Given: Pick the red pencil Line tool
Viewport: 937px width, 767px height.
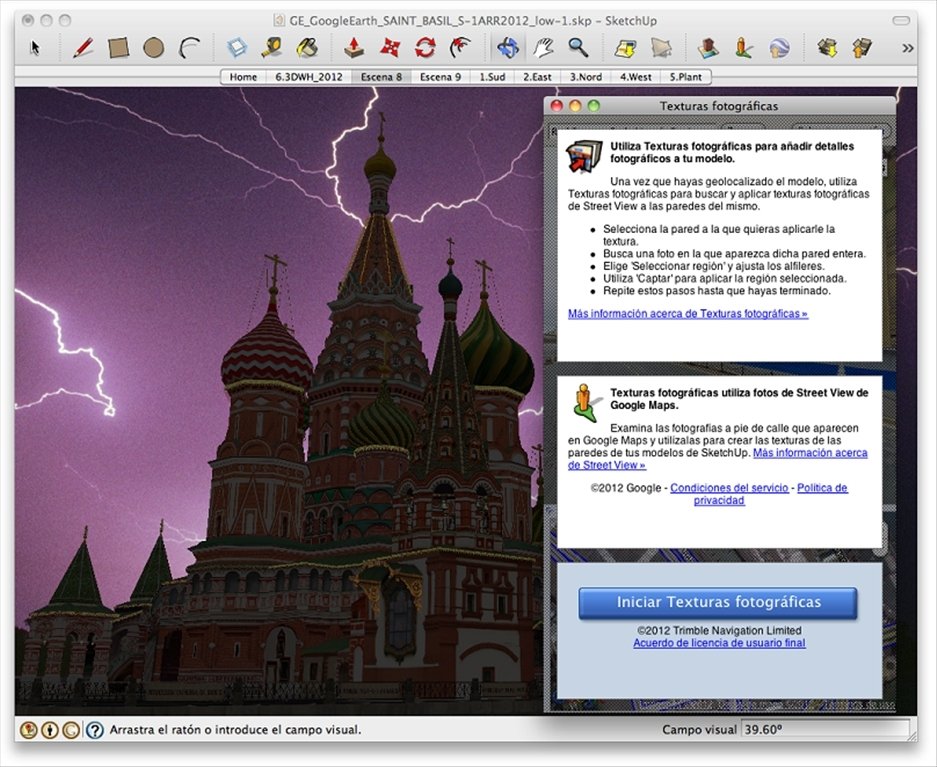Looking at the screenshot, I should [x=83, y=48].
